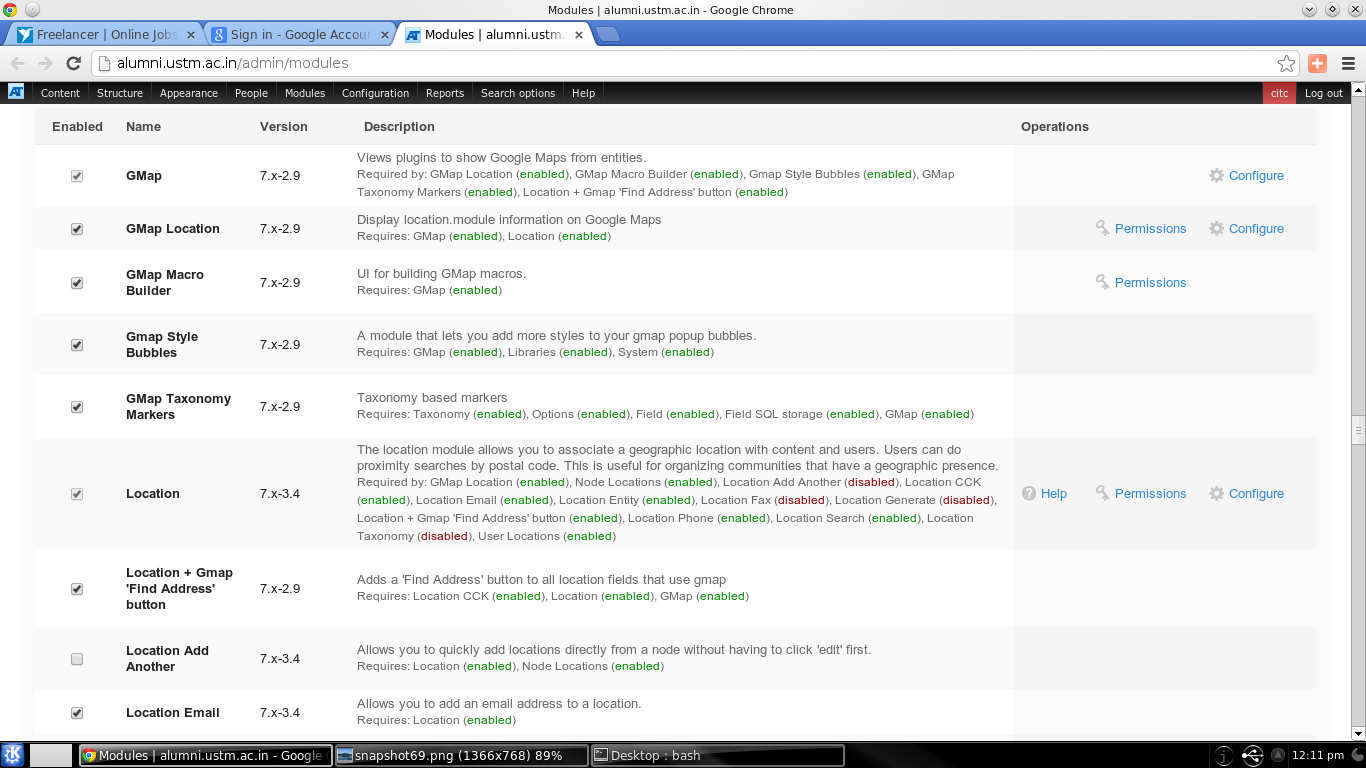This screenshot has height=768, width=1366.
Task: Click the scrollbar down arrow
Action: [x=1358, y=733]
